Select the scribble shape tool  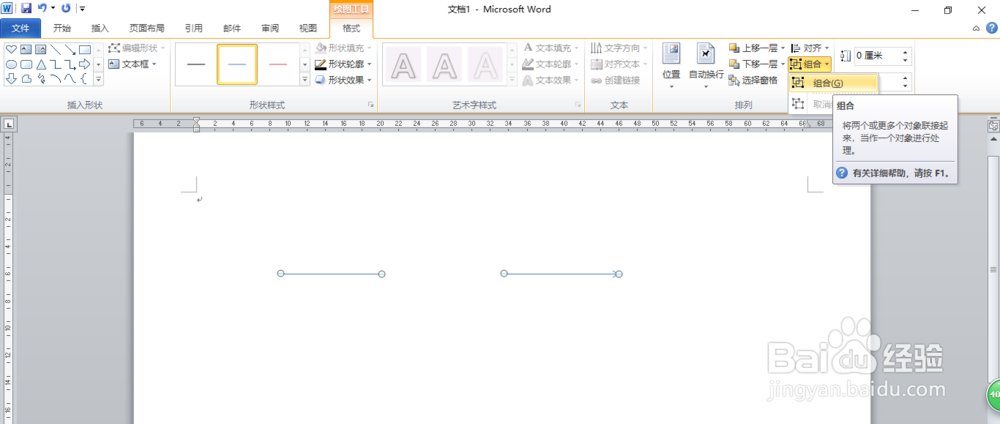[x=41, y=79]
